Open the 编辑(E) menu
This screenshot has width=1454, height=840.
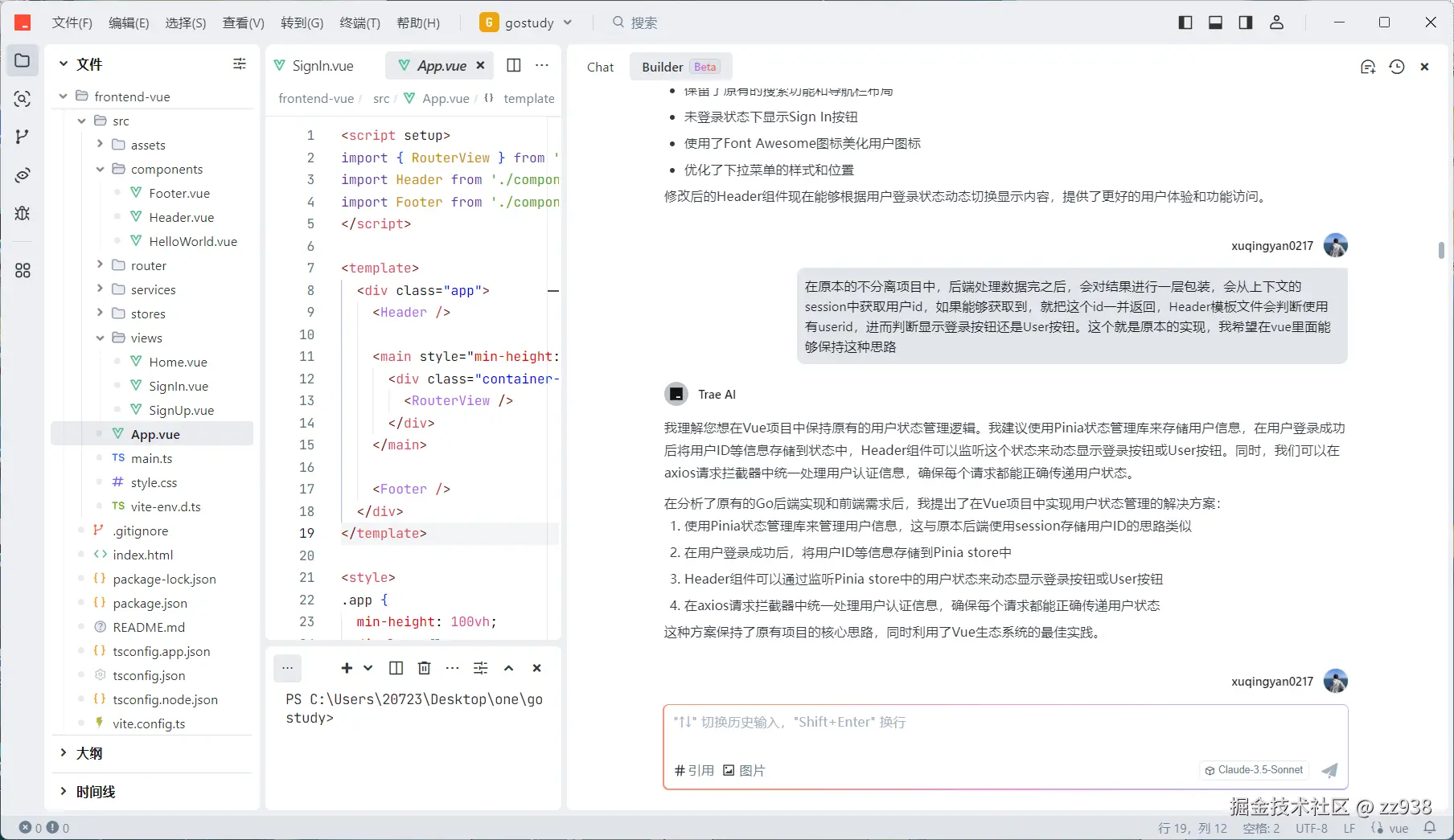click(x=129, y=23)
